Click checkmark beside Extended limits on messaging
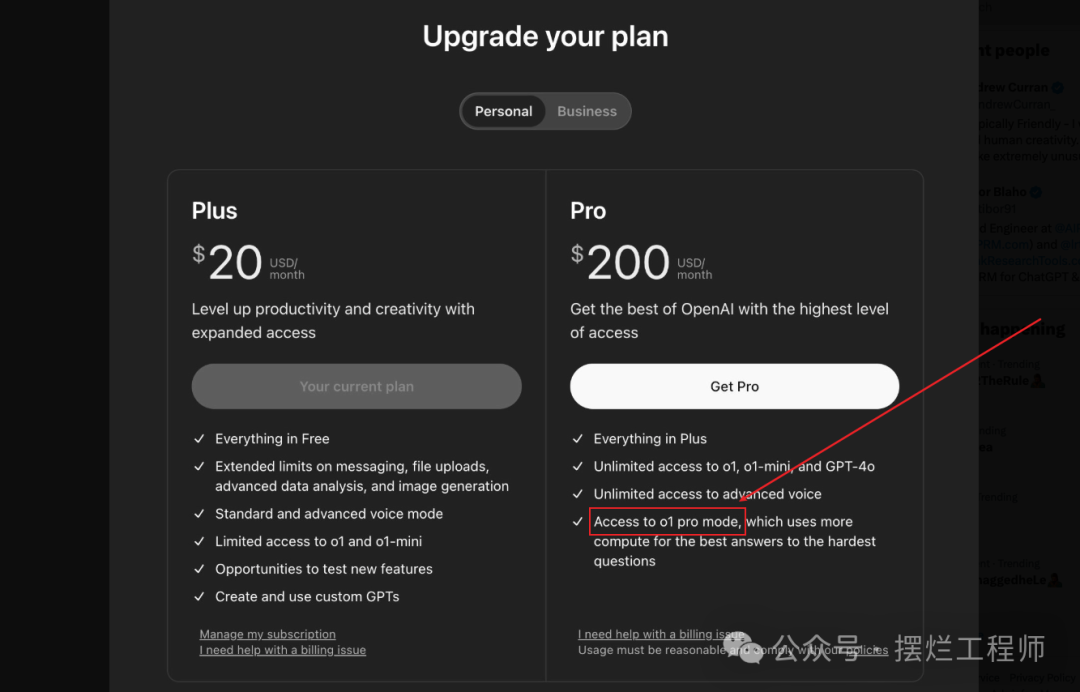Image resolution: width=1080 pixels, height=692 pixels. 200,467
